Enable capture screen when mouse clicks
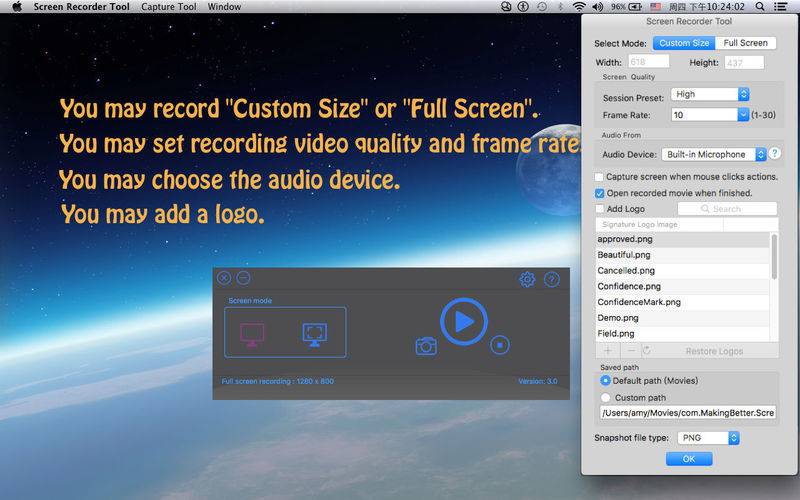The image size is (800, 500). click(599, 177)
